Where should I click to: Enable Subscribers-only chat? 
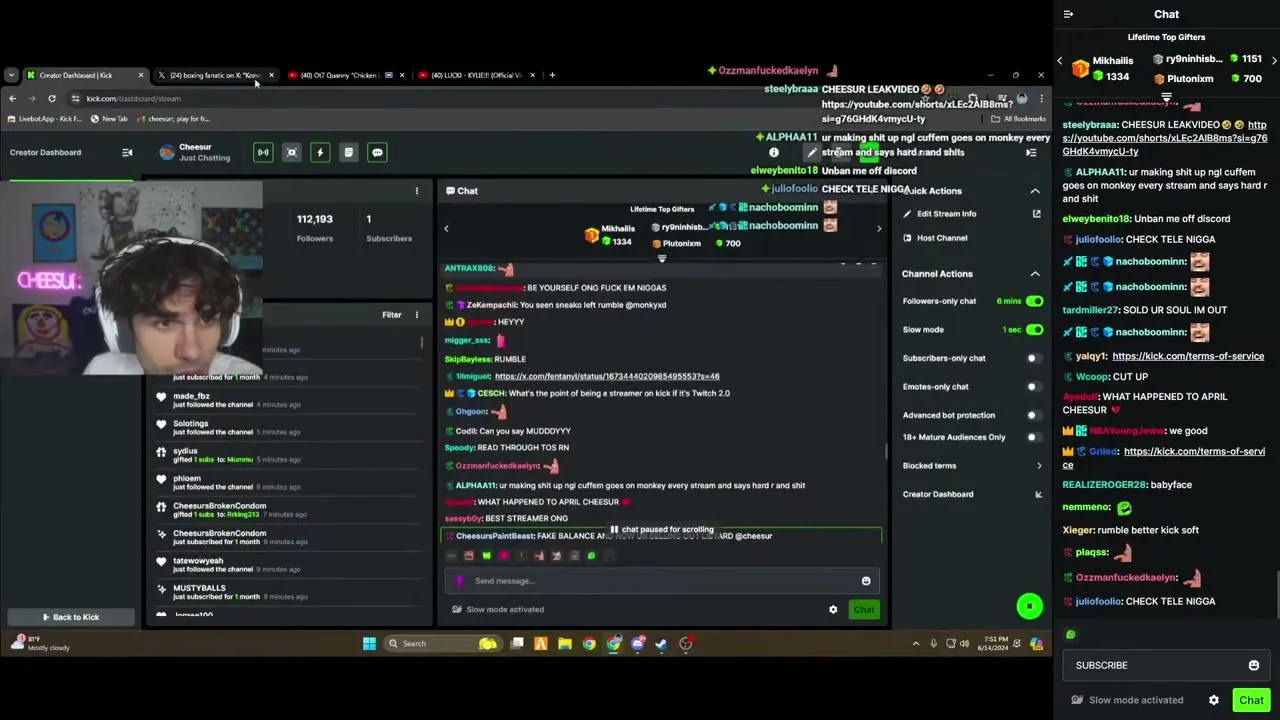[1034, 358]
